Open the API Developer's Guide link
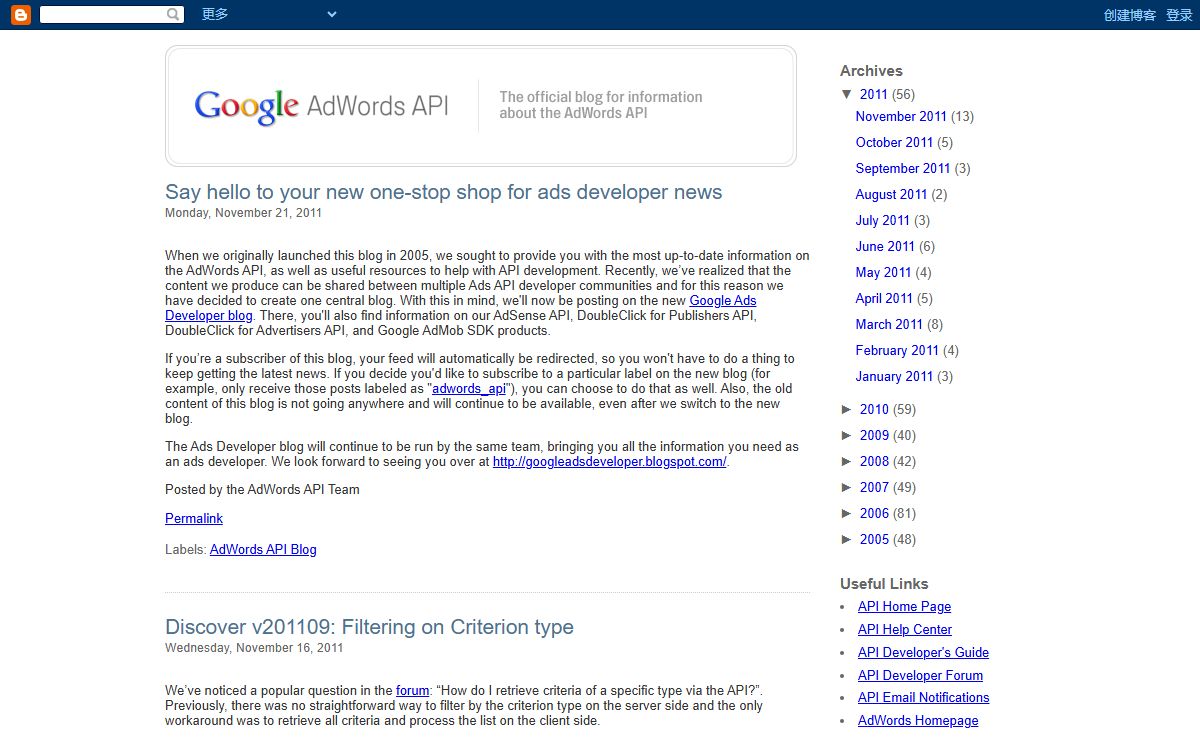1200x740 pixels. (924, 653)
